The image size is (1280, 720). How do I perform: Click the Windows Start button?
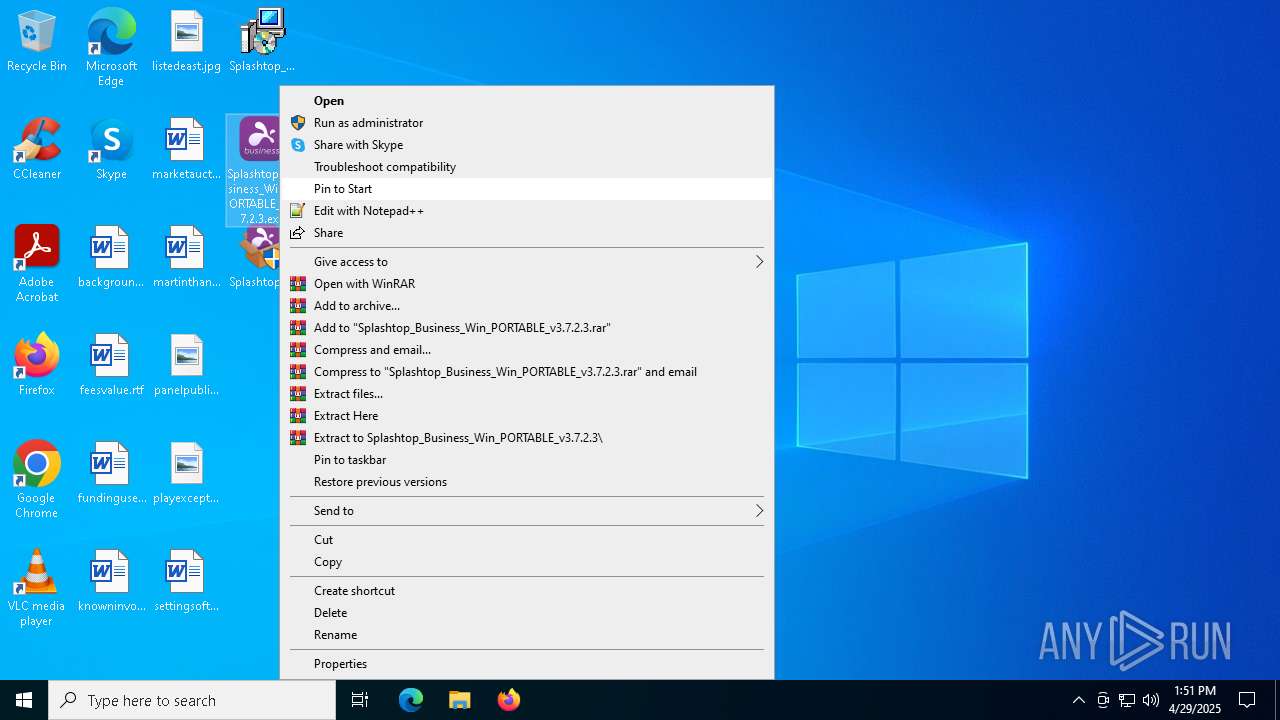click(24, 700)
